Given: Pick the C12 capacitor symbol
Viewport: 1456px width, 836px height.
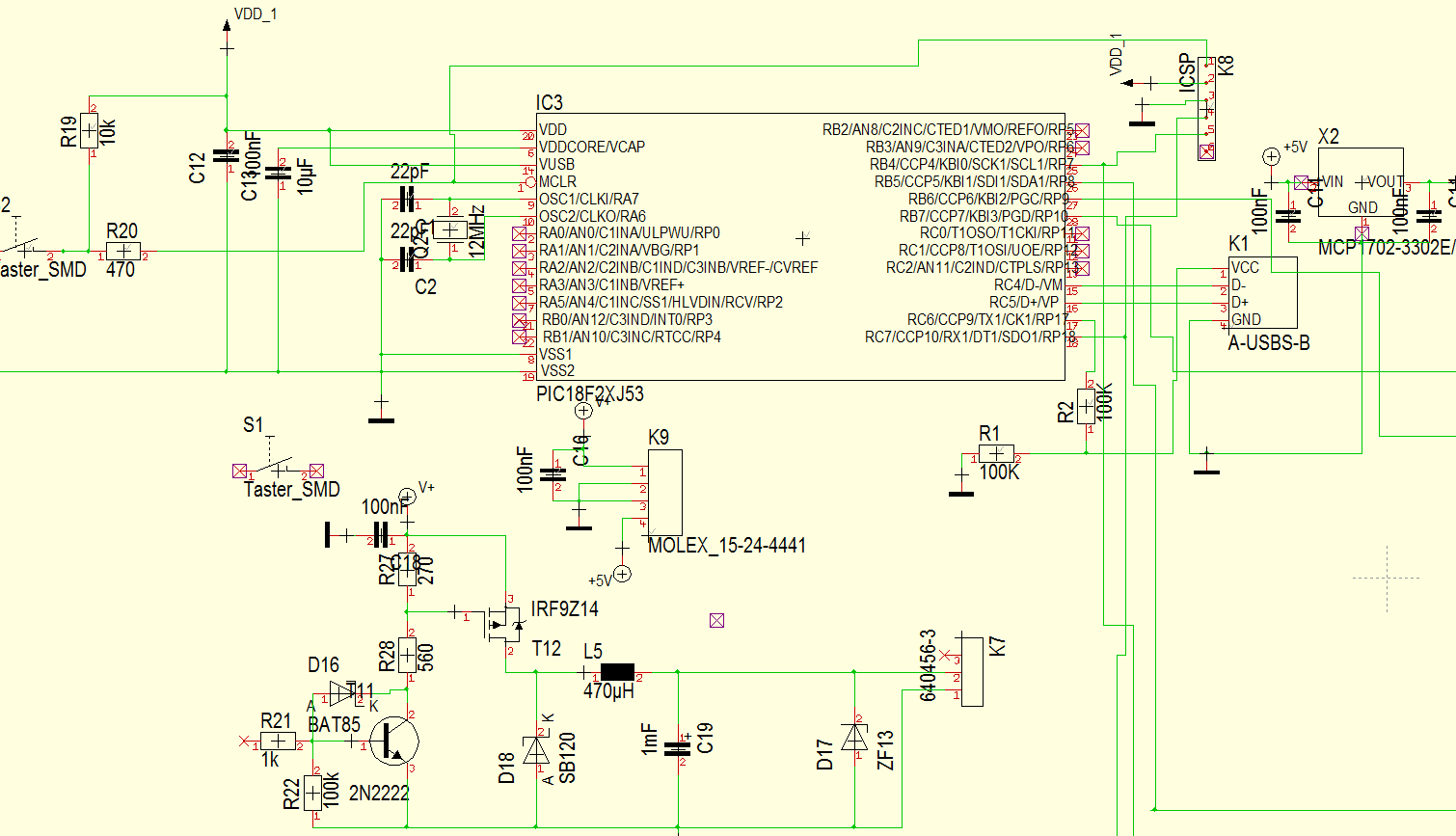Looking at the screenshot, I should coord(227,155).
